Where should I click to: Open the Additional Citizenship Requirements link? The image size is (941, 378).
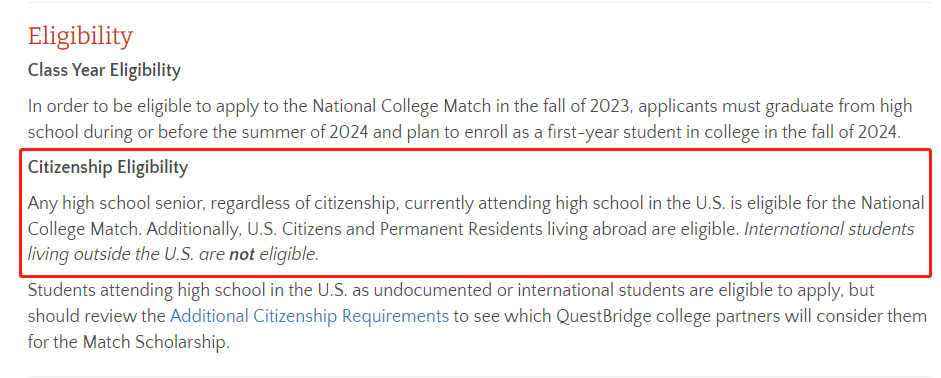[x=310, y=316]
